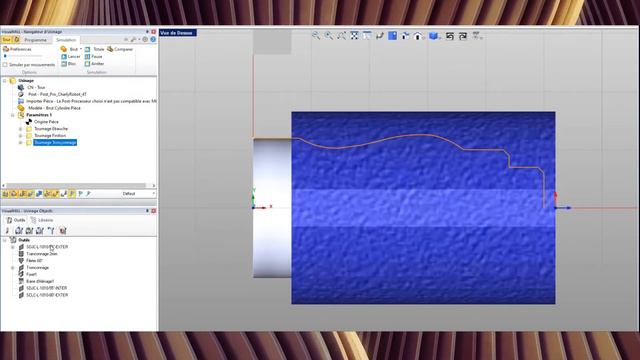Viewport: 640px width, 360px height.
Task: Expand the Tournage Tronçonnage folder
Action: coord(20,142)
